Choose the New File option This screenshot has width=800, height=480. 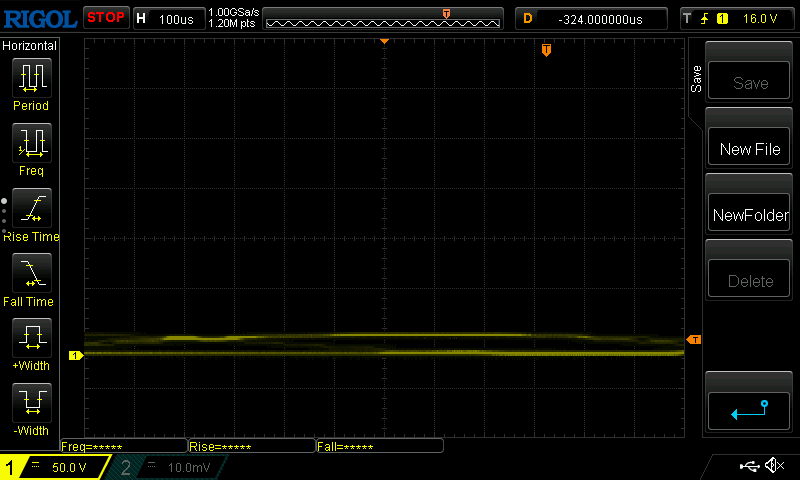(x=749, y=148)
